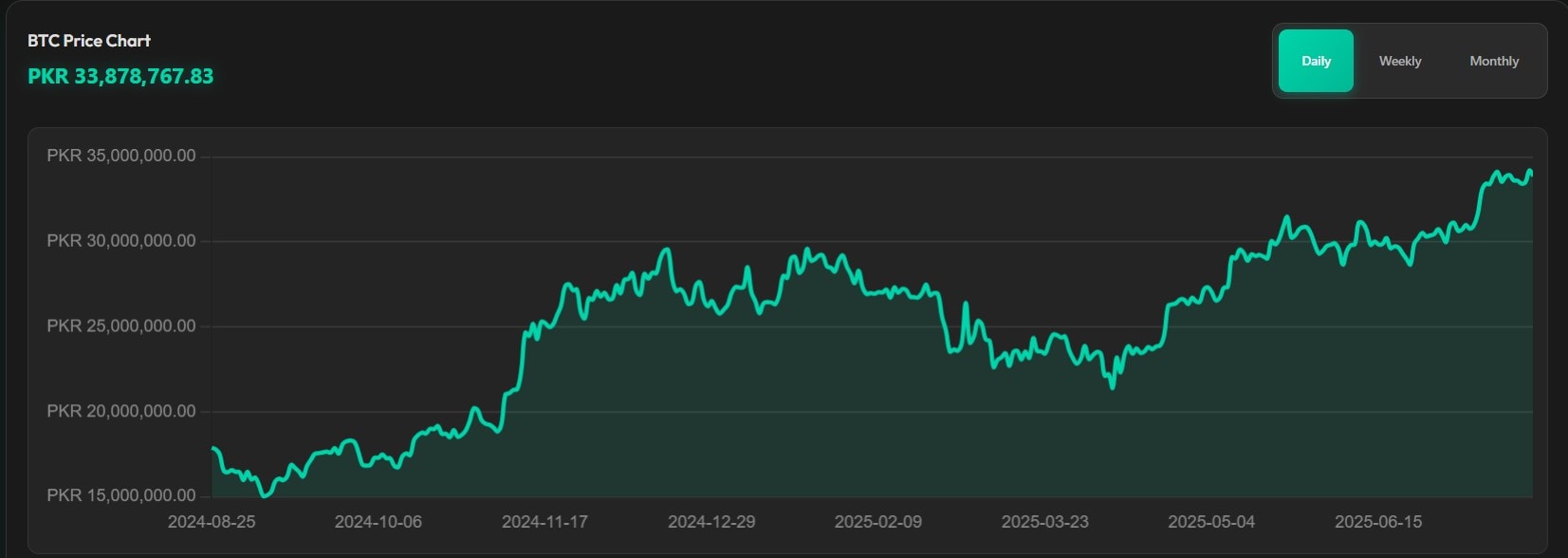Screen dimensions: 1568x558
Task: Click the 2025-02-09 date label
Action: point(878,522)
